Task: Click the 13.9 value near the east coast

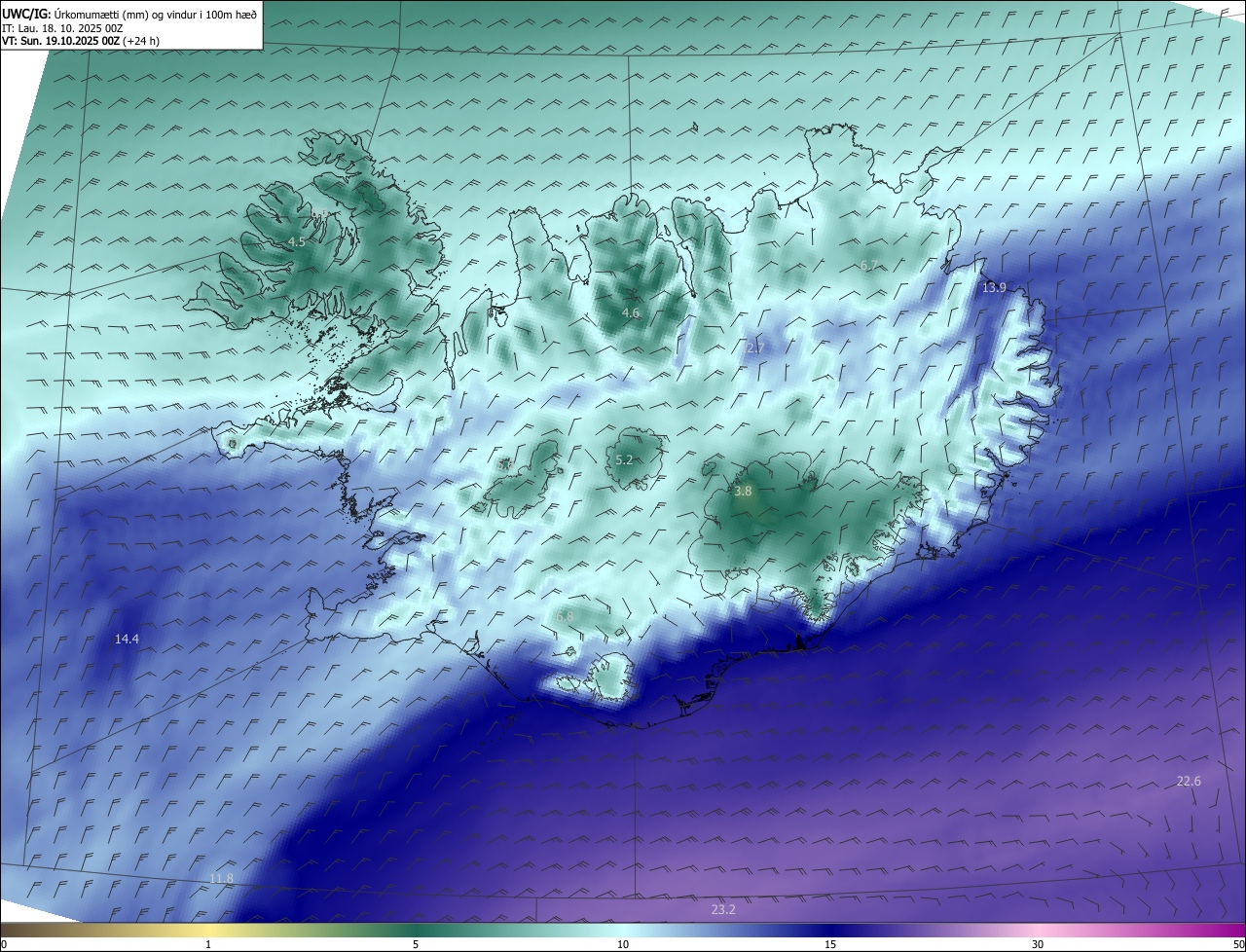Action: click(x=994, y=287)
